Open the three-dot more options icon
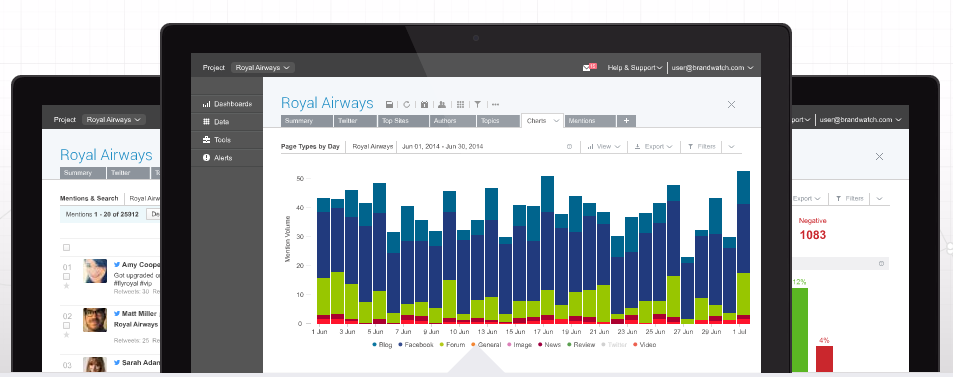 click(x=495, y=105)
